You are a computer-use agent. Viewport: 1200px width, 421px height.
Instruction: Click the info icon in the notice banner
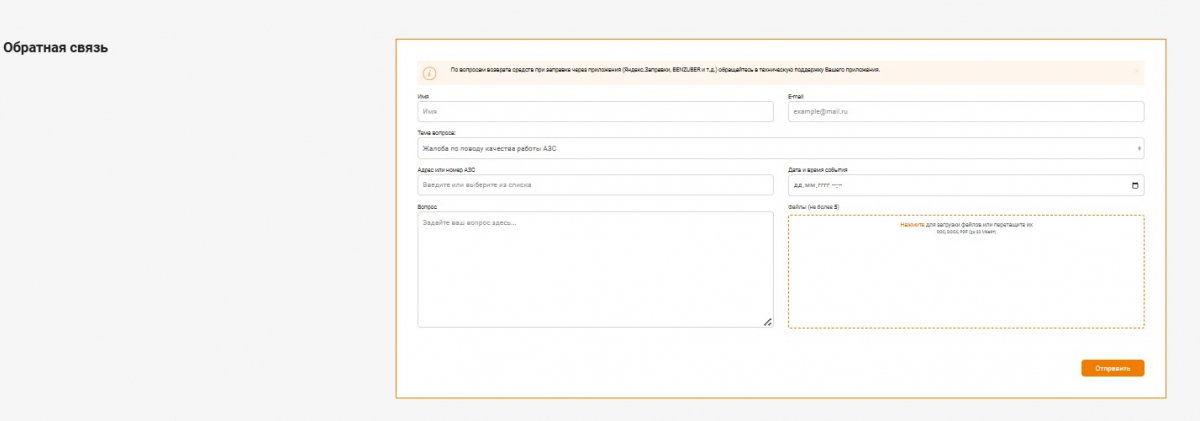[x=430, y=73]
